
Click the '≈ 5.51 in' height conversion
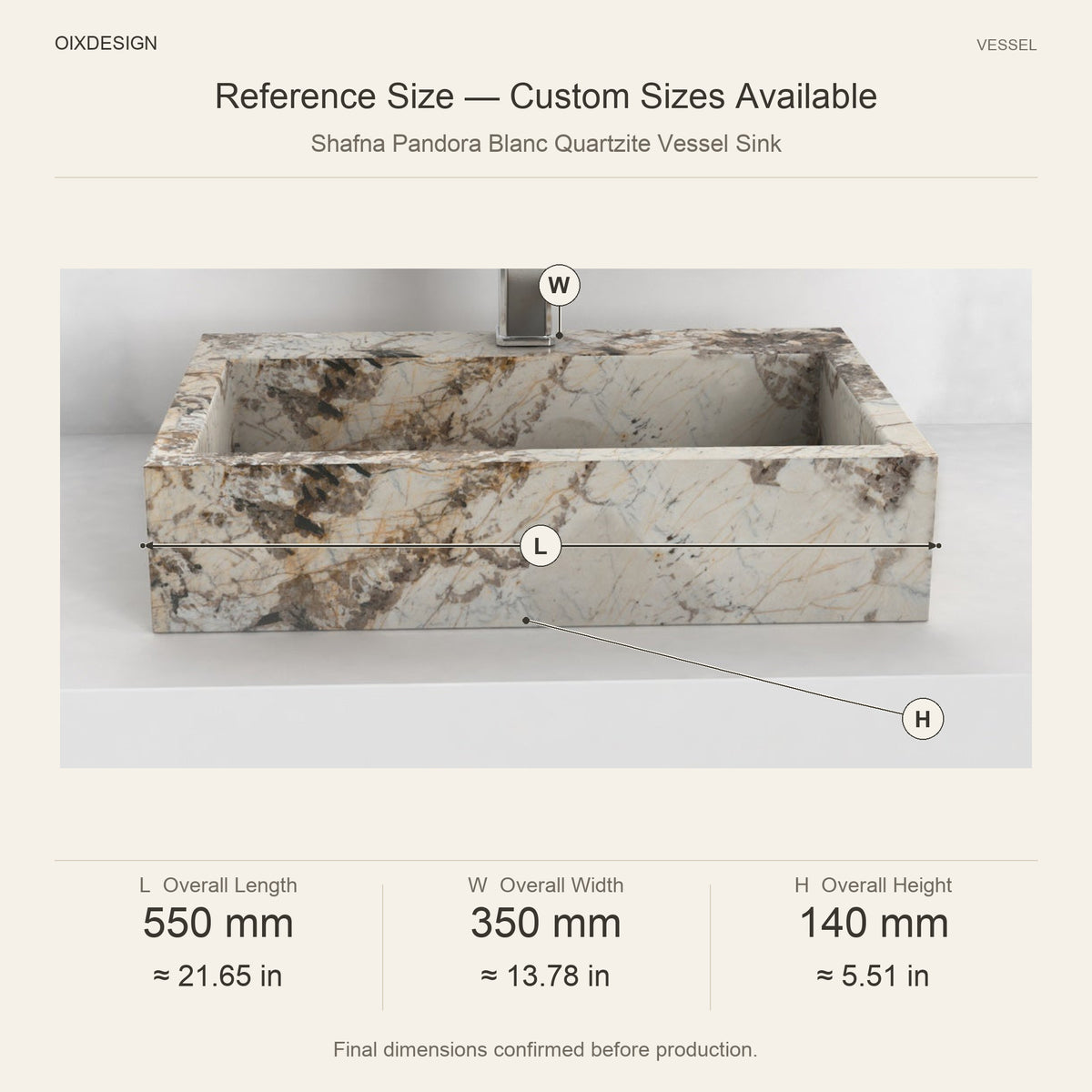pos(874,976)
